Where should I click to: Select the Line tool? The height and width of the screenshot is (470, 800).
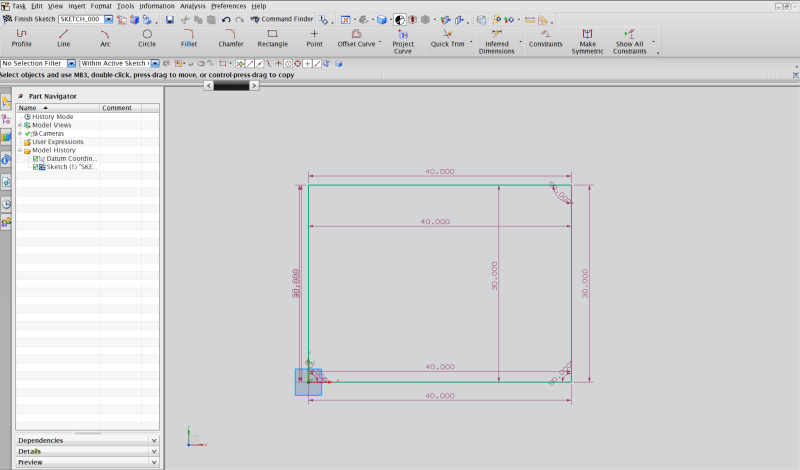63,39
